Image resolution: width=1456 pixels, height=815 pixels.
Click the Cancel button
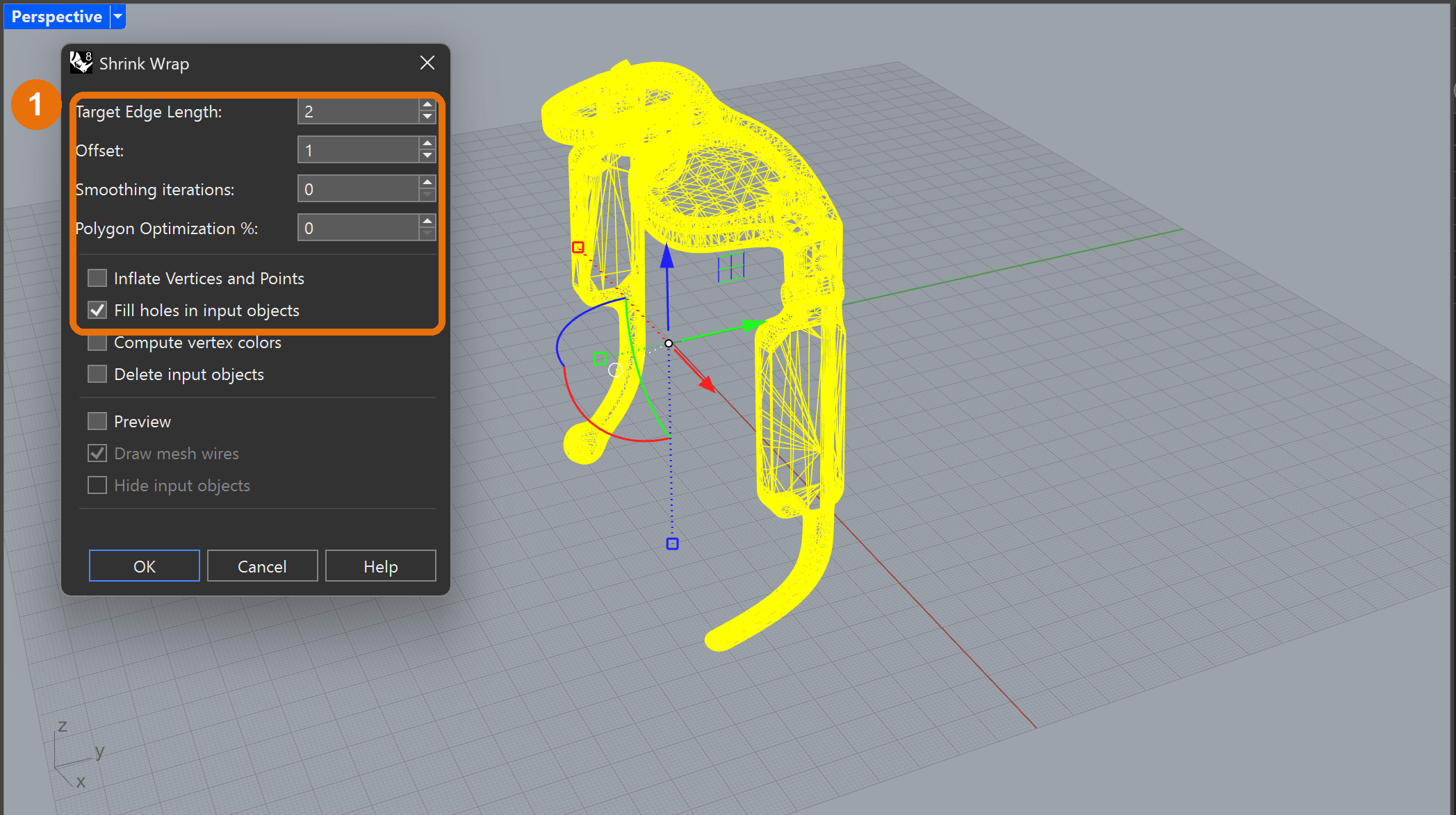tap(262, 566)
